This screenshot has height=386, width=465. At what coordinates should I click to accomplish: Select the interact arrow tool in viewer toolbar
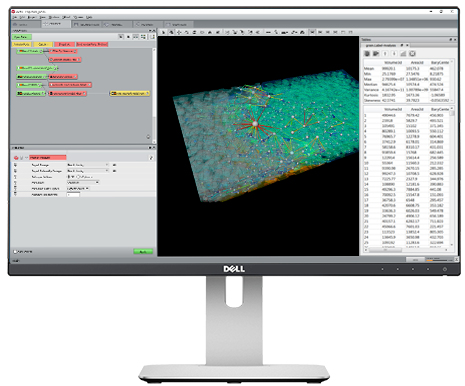coord(163,32)
